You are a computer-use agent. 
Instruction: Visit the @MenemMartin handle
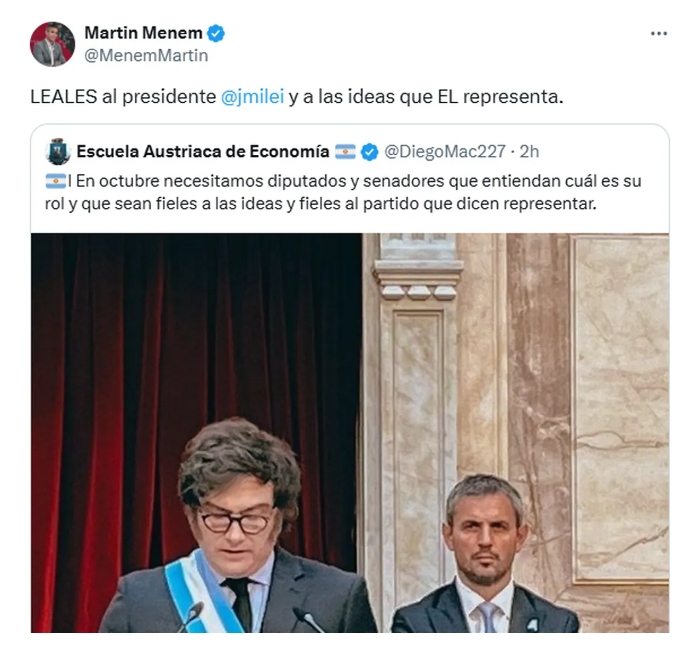pos(146,56)
